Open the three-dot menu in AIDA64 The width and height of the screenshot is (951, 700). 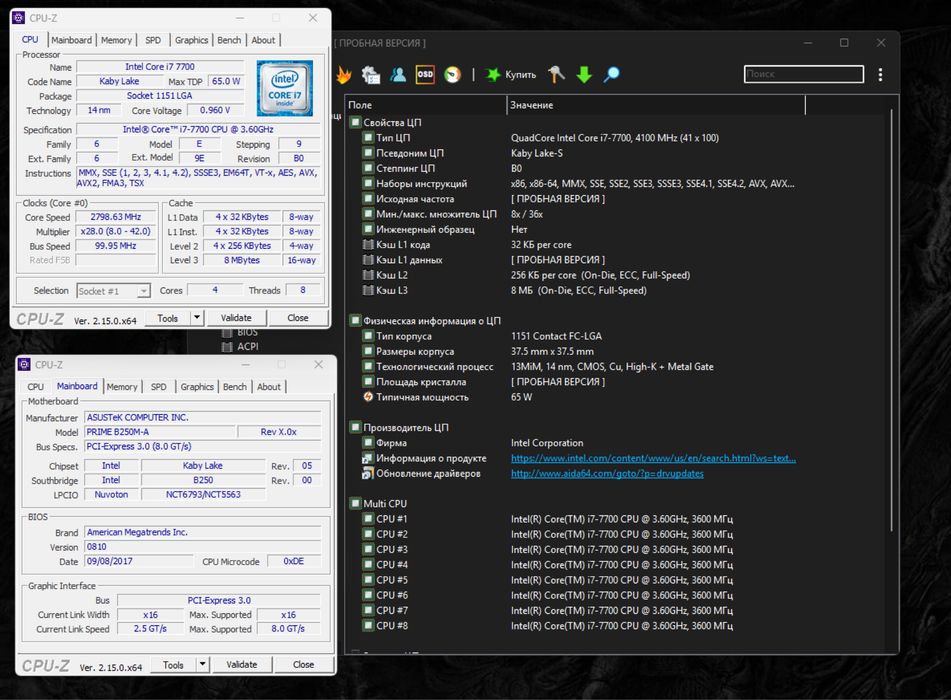click(880, 75)
